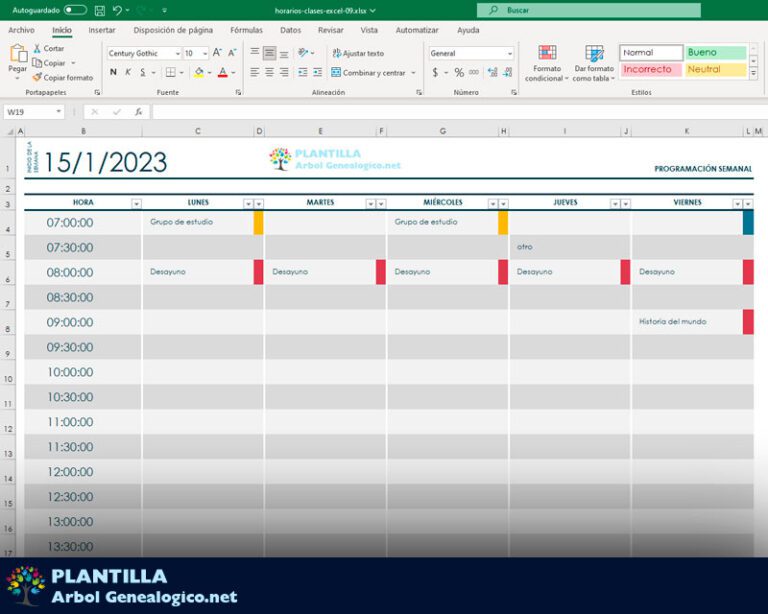Viewport: 768px width, 614px height.
Task: Click increase indent icon
Action: 317,72
